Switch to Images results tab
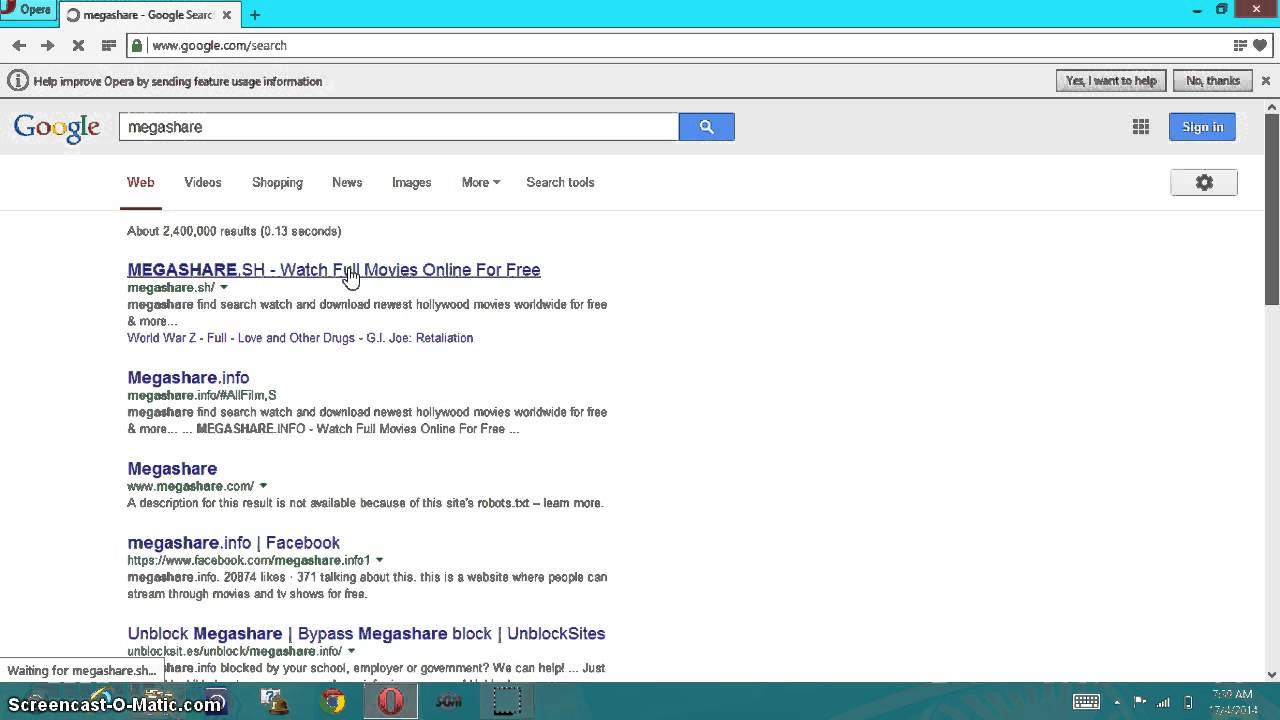 (411, 182)
